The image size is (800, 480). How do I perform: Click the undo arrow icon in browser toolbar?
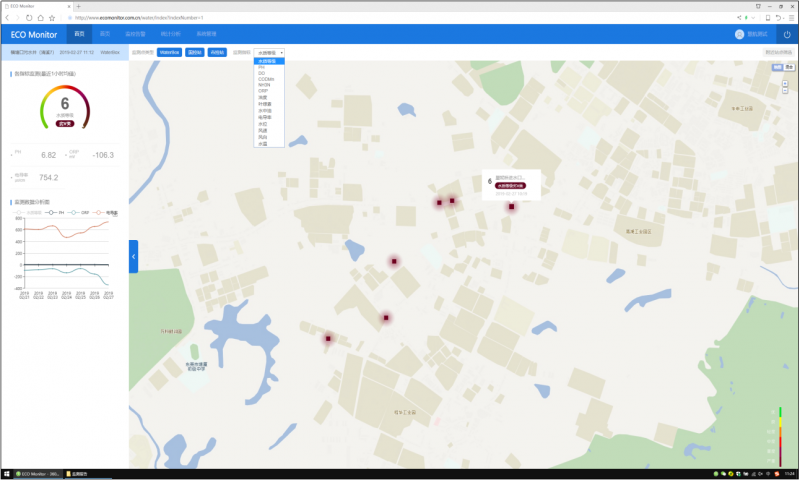[778, 17]
